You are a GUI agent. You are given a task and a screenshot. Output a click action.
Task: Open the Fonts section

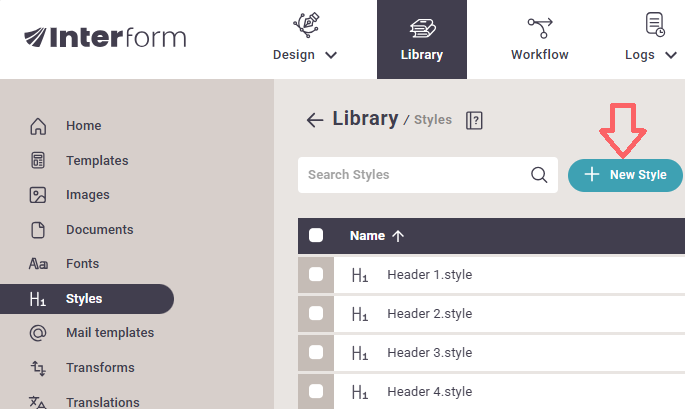click(x=82, y=264)
